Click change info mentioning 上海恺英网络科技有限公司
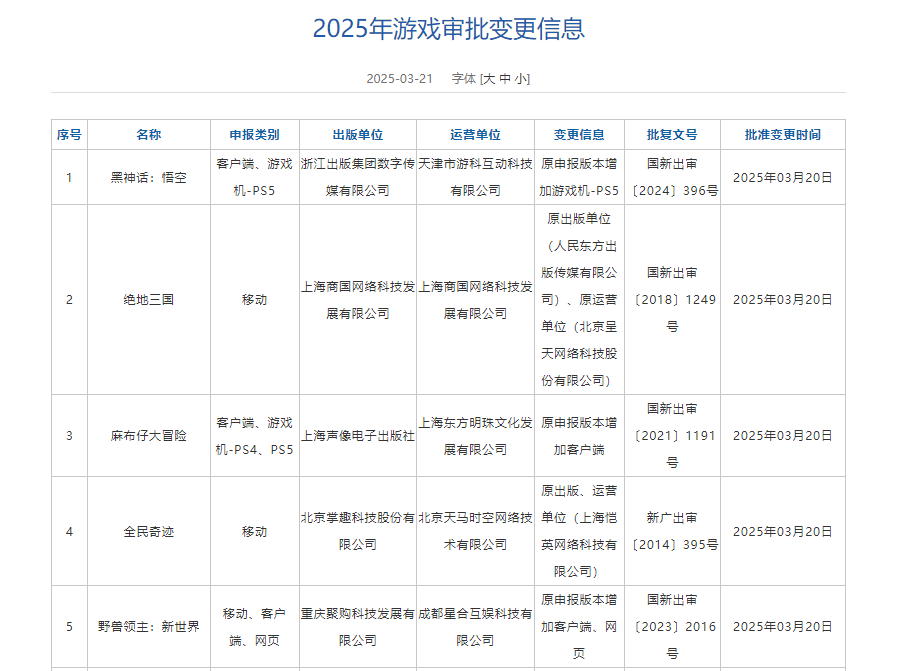The height and width of the screenshot is (671, 898). point(579,531)
